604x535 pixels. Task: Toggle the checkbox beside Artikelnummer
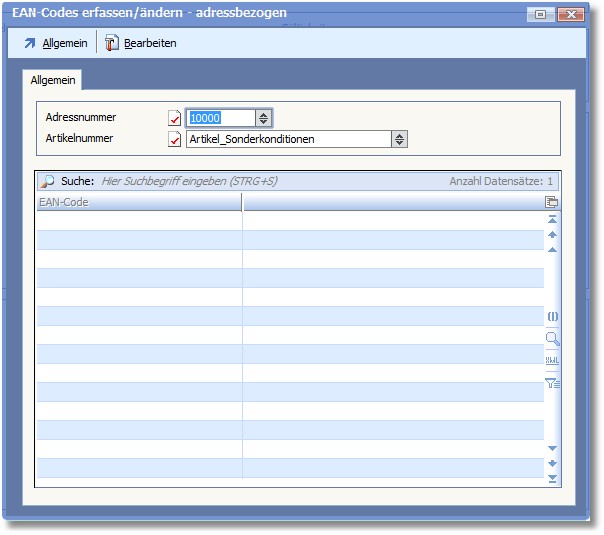[175, 140]
